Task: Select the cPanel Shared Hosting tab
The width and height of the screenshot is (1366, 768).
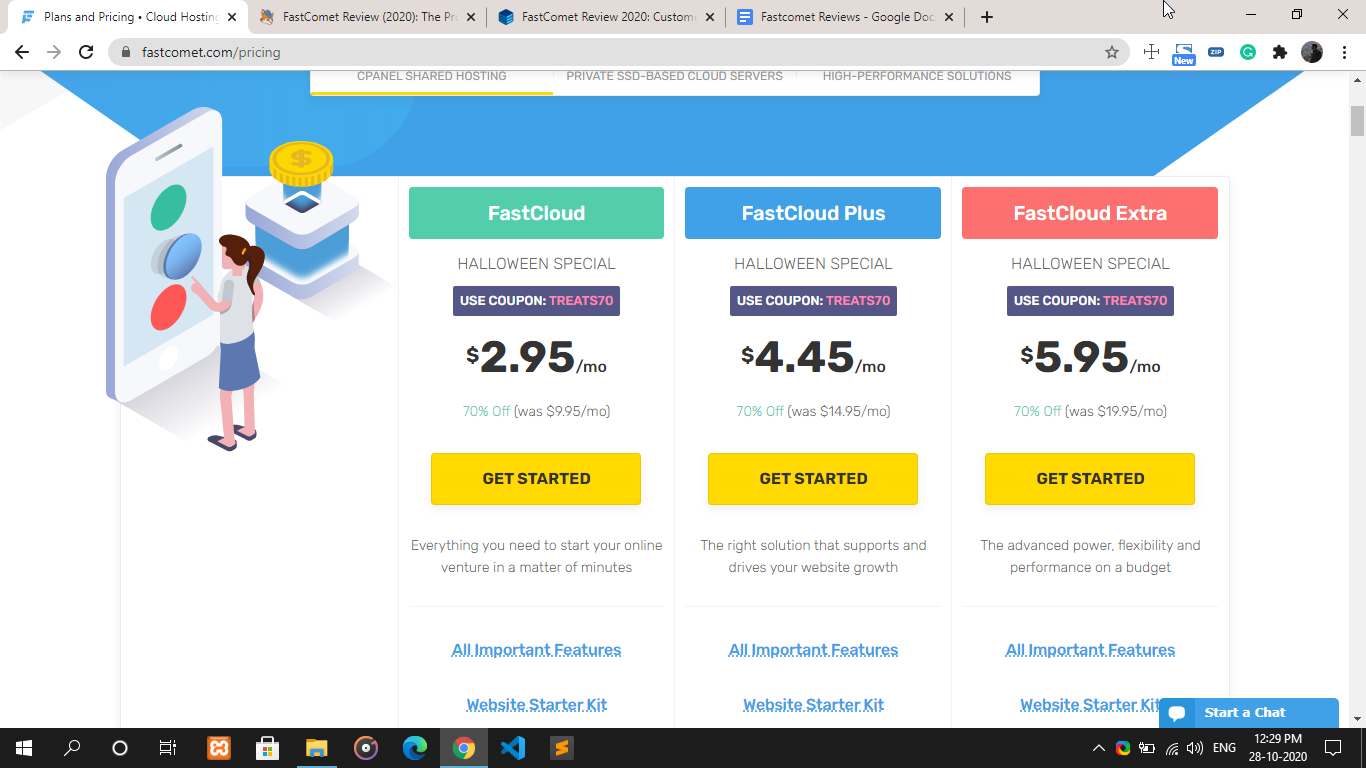Action: click(432, 77)
